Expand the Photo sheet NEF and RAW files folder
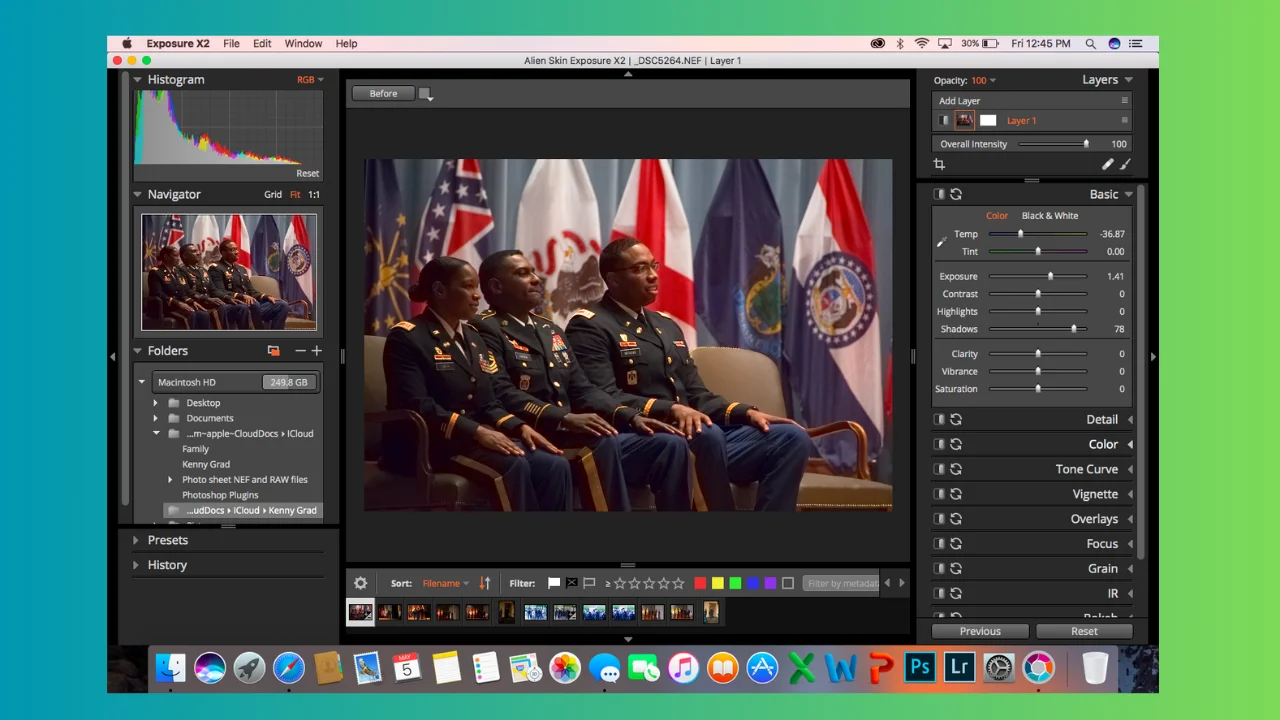 coord(170,480)
